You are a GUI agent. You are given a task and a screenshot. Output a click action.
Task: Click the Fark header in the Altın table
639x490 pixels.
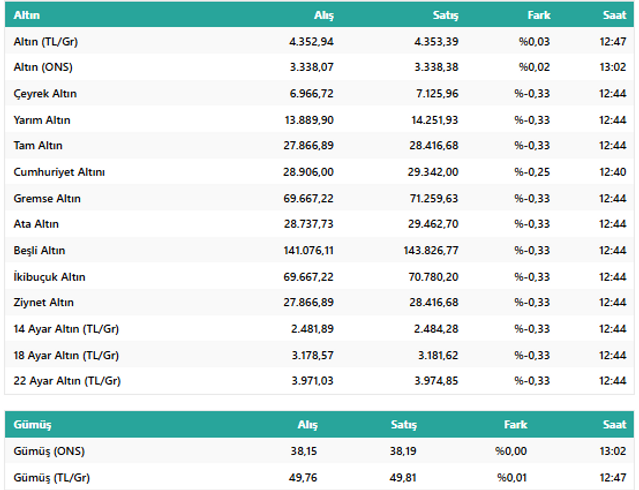538,15
